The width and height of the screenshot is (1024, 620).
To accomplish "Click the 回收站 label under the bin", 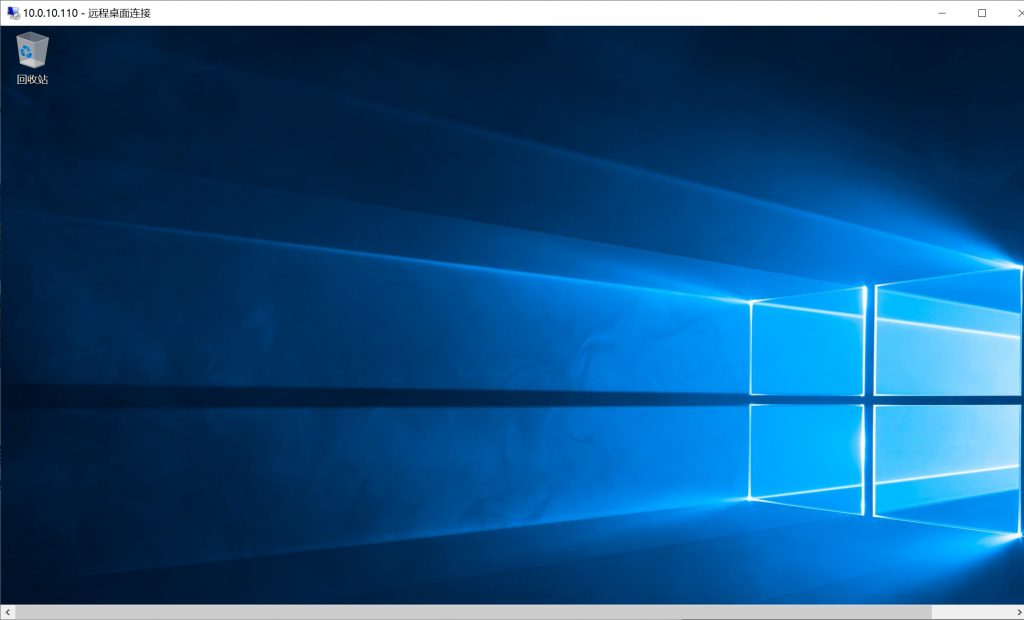I will point(32,79).
